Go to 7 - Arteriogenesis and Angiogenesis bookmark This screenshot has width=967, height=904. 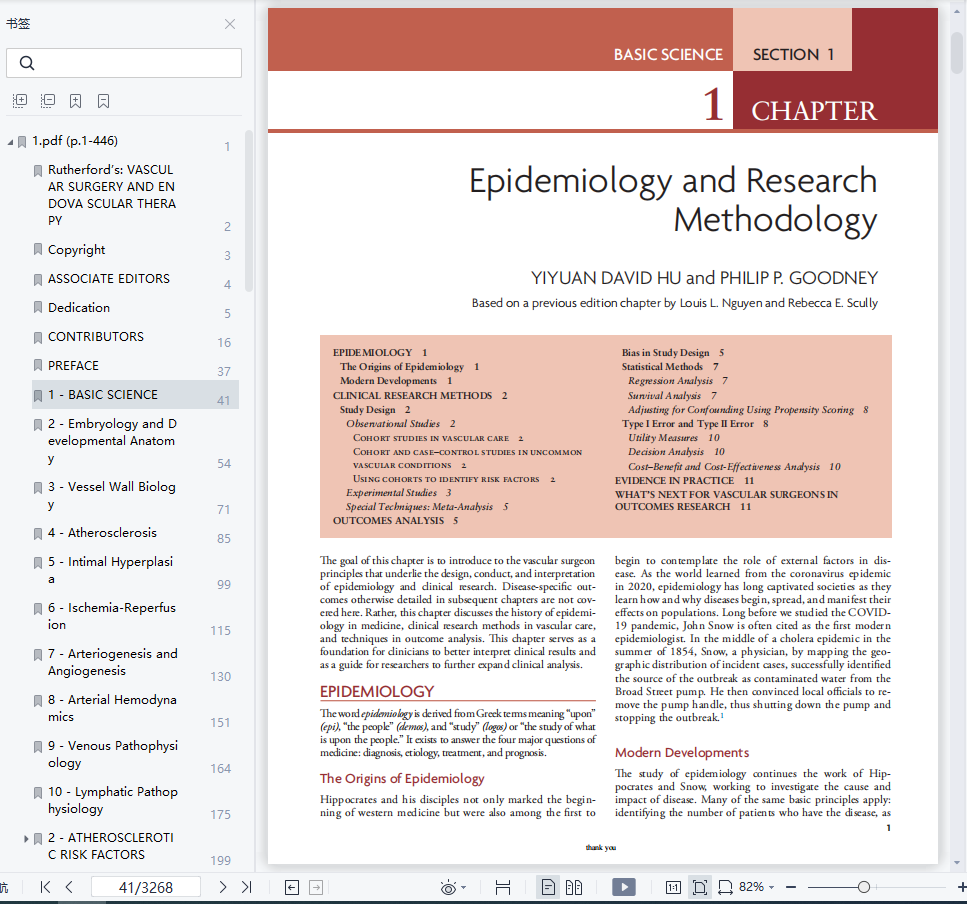pos(113,662)
